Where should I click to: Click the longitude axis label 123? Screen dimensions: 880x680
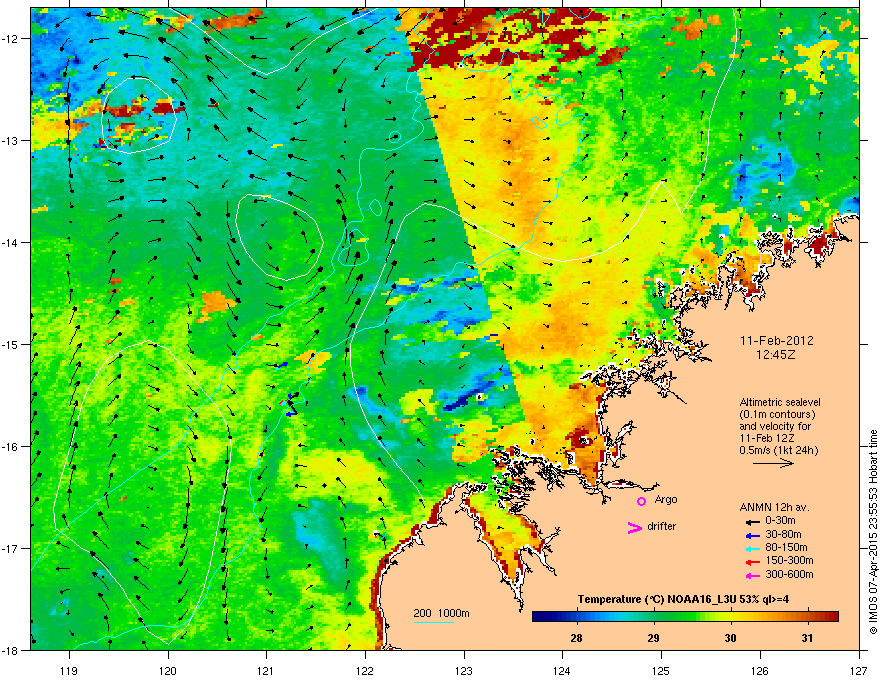tap(464, 670)
